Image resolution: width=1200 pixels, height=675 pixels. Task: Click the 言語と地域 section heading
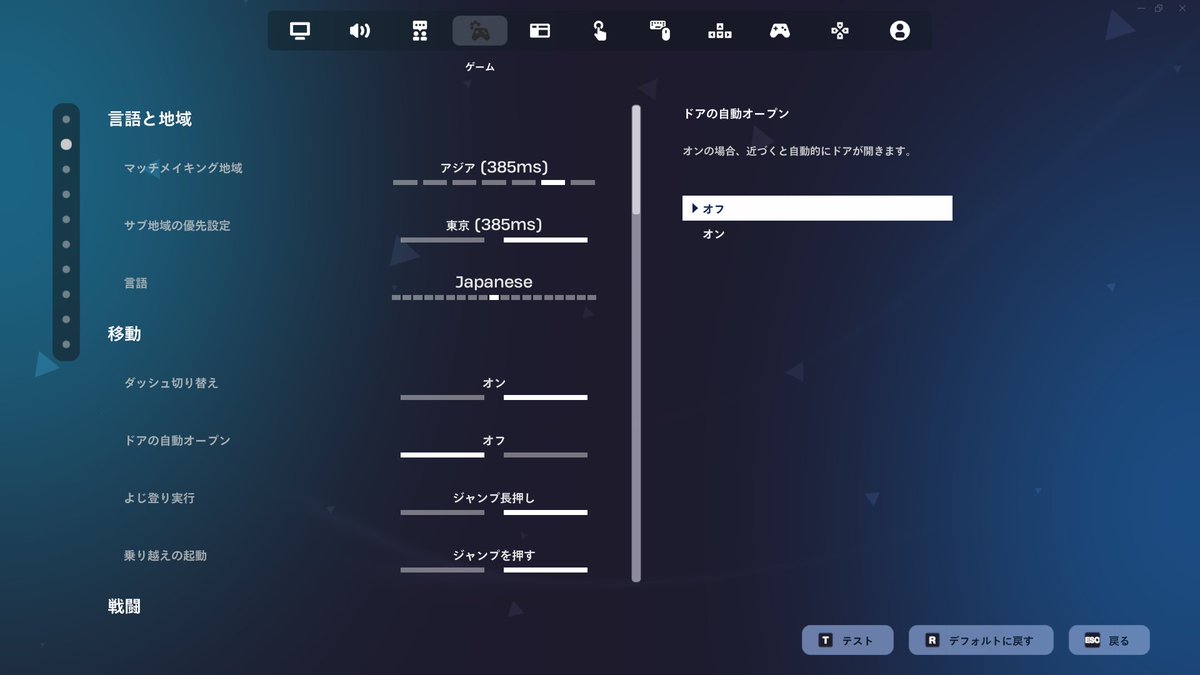(x=150, y=119)
